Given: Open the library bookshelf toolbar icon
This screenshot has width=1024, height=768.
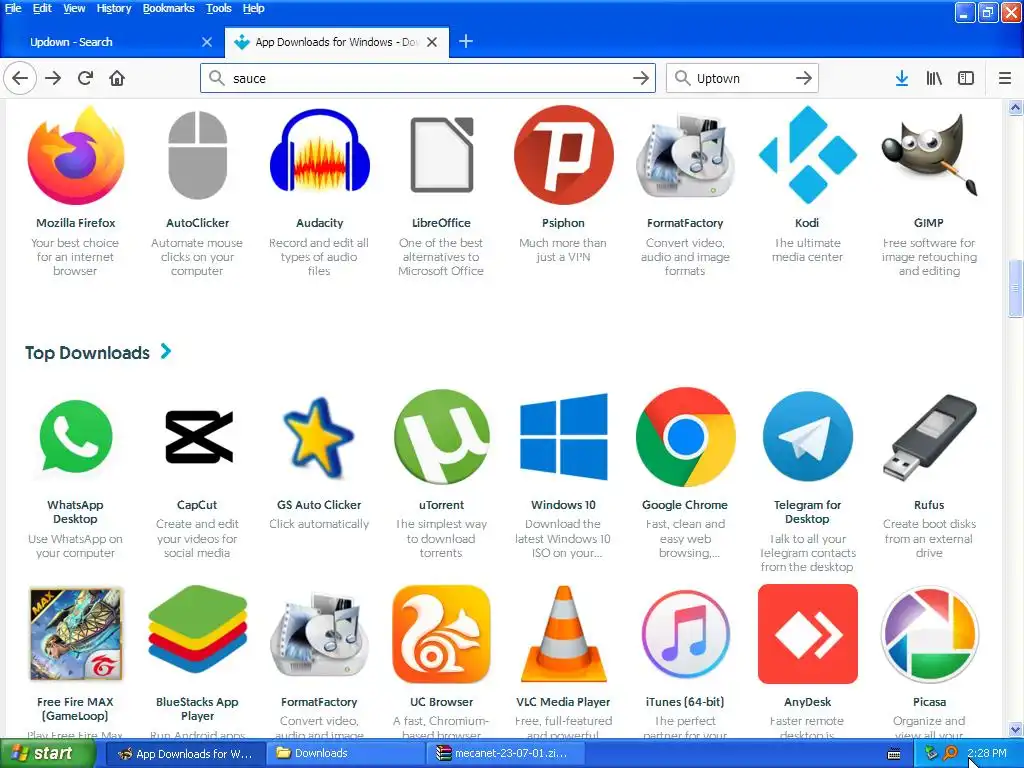Looking at the screenshot, I should coord(934,78).
